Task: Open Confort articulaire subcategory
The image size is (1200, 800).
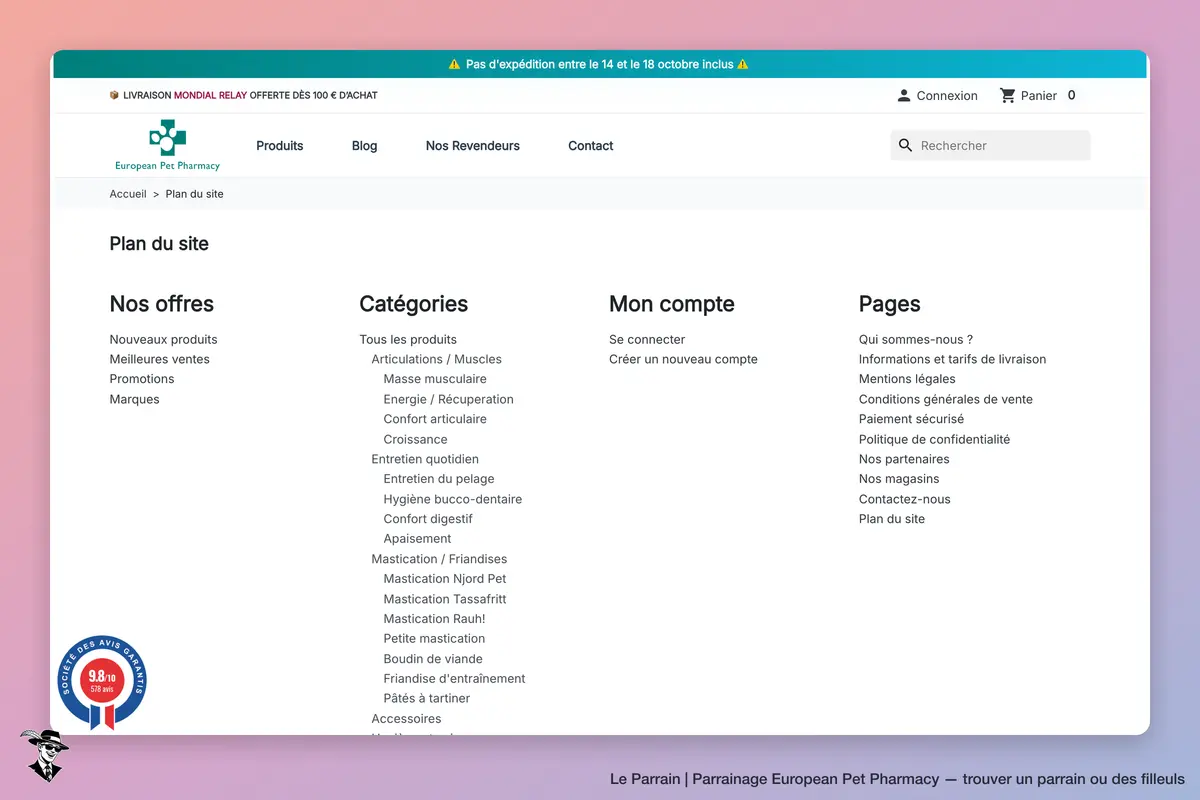Action: [435, 419]
